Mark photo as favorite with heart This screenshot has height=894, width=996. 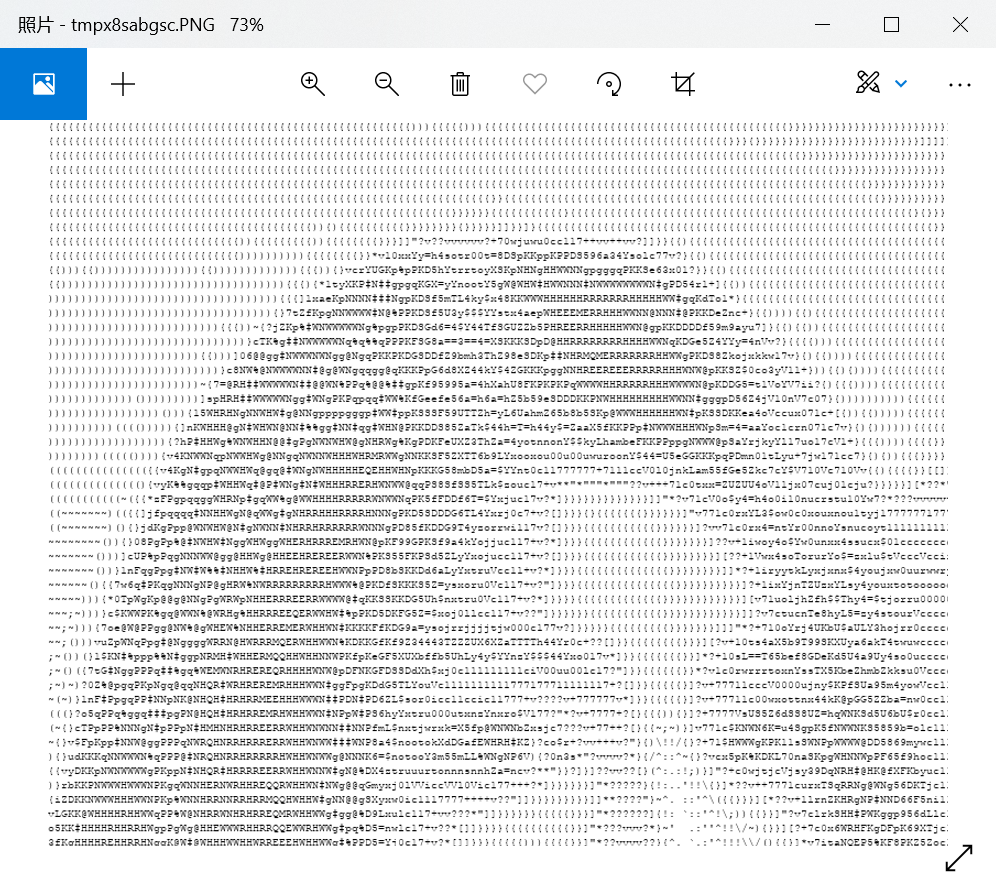535,84
